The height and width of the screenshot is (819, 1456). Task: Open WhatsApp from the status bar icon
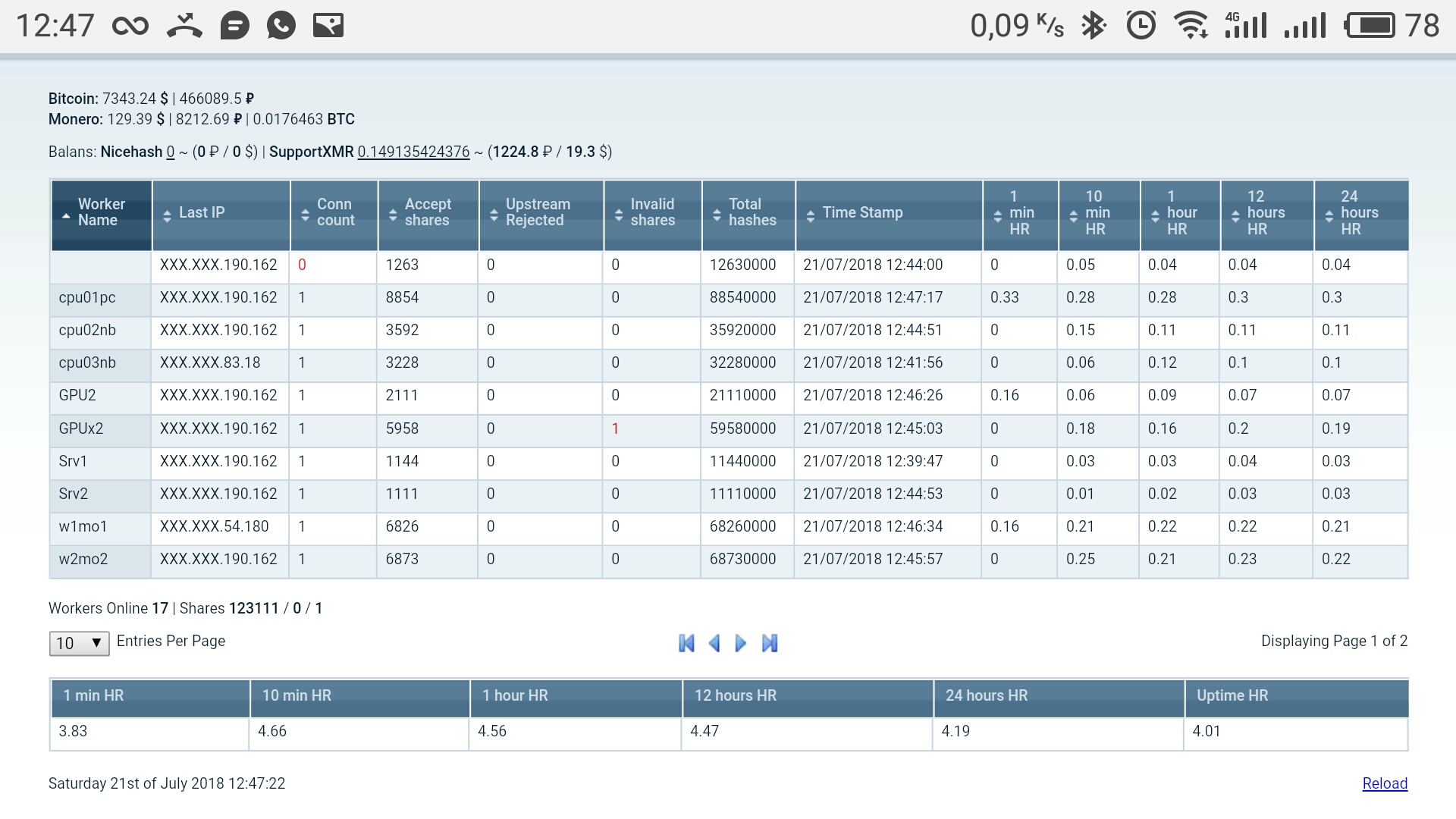pos(281,24)
